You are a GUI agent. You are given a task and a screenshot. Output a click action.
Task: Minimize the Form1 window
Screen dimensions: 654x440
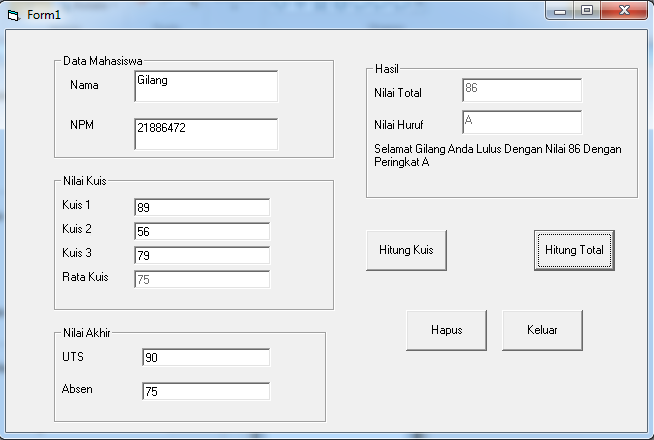560,11
